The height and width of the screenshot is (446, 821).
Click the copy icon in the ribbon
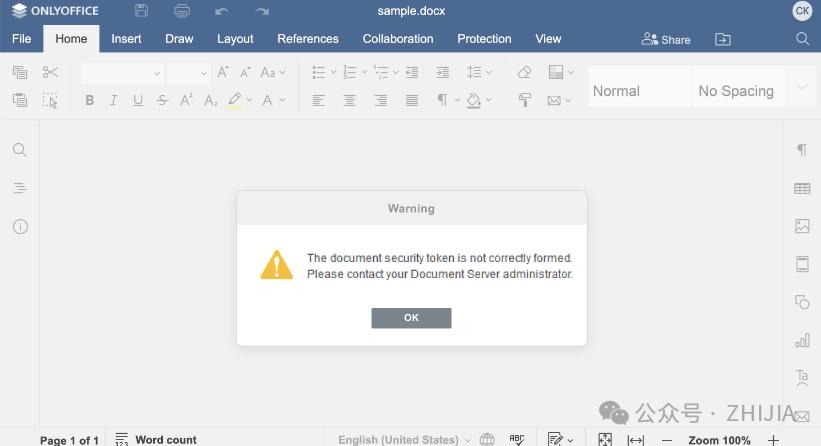pyautogui.click(x=20, y=72)
